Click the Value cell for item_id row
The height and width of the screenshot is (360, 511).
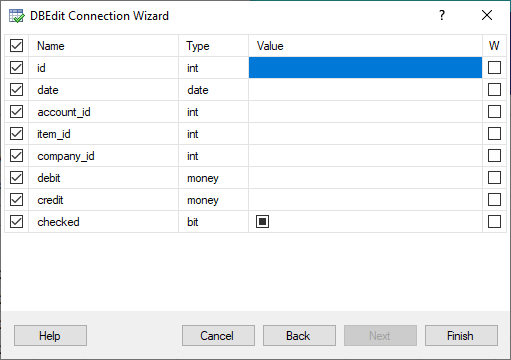(365, 134)
